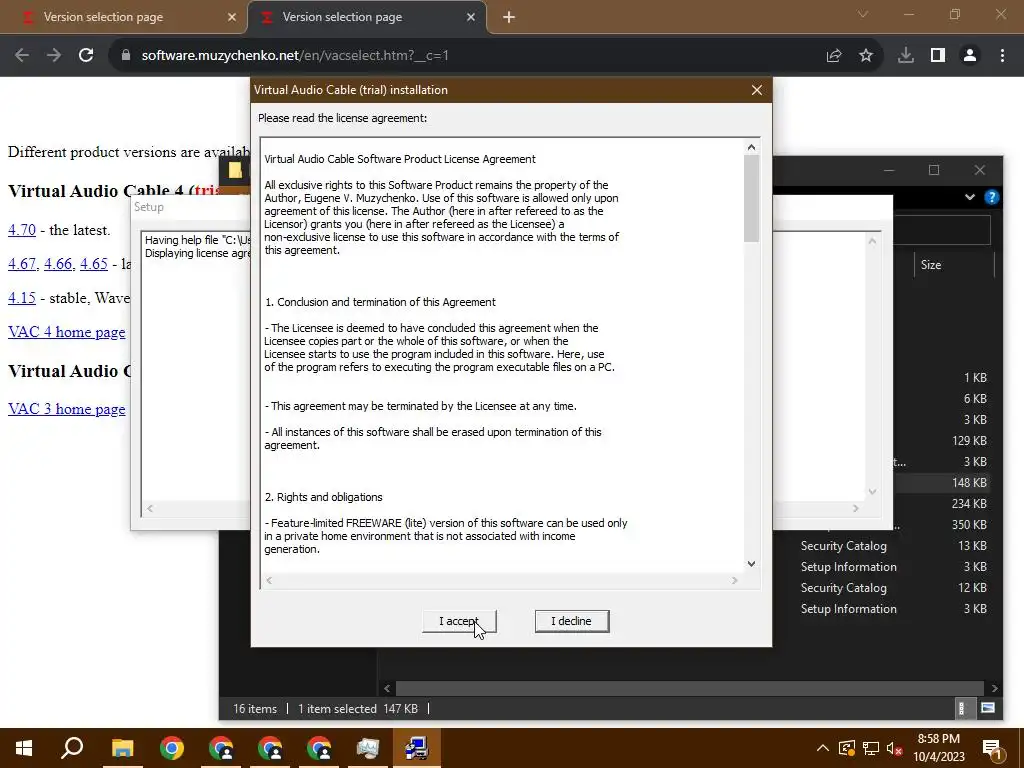Click the license text scroll down arrow

click(751, 564)
